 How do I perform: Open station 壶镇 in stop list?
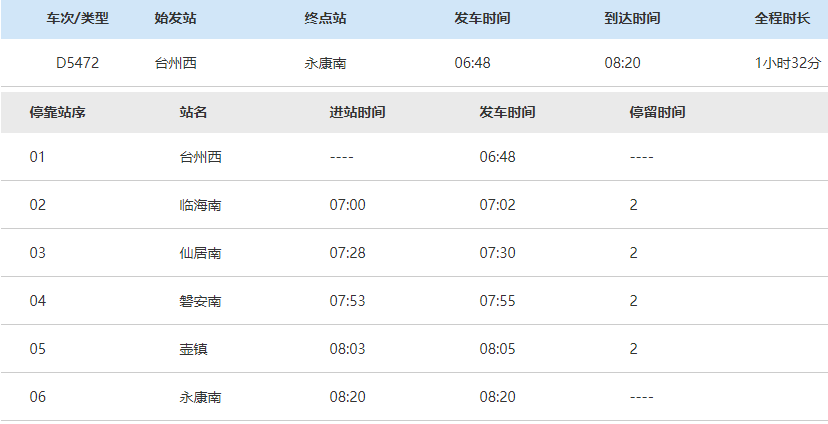point(194,349)
